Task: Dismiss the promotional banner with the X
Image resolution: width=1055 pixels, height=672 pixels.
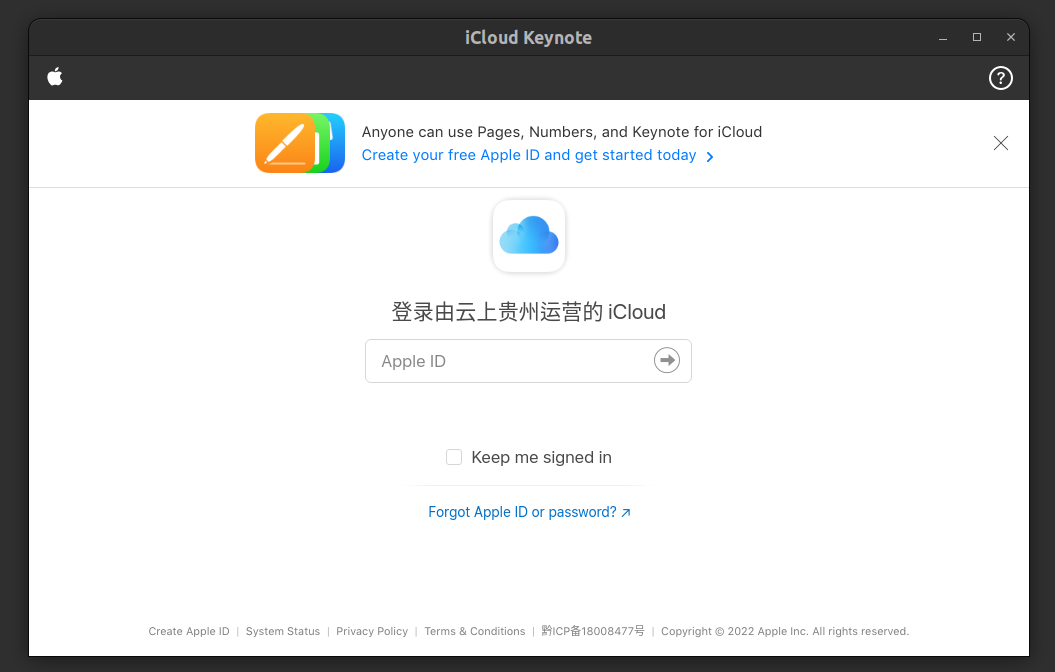Action: tap(1001, 143)
